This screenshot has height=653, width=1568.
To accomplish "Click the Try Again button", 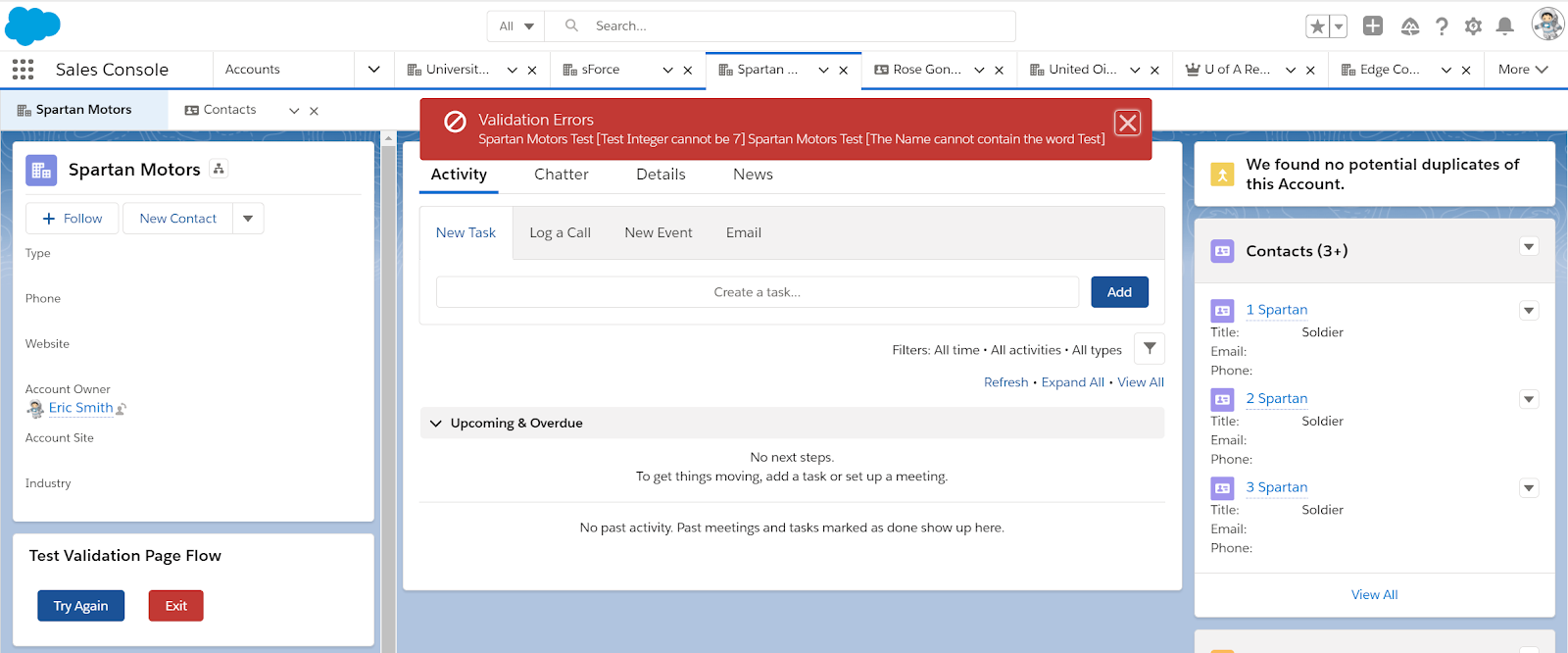I will click(80, 606).
